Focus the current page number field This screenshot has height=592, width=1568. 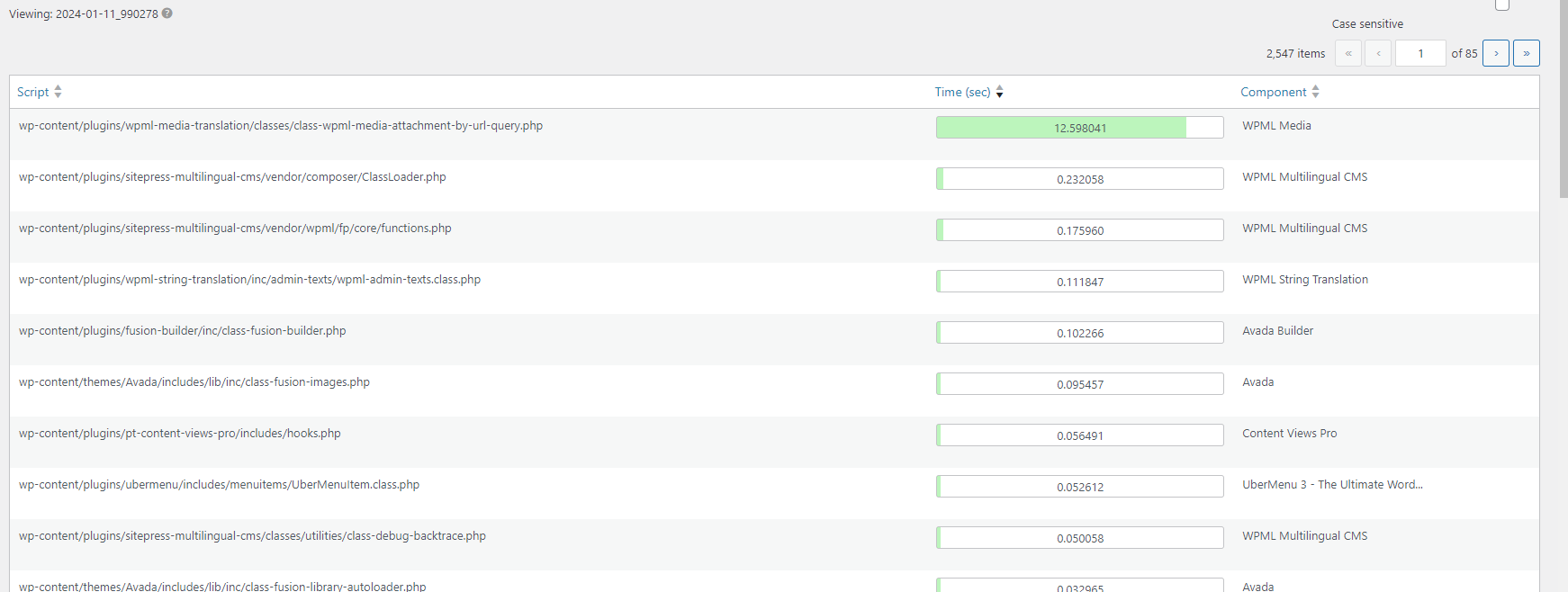click(1420, 53)
